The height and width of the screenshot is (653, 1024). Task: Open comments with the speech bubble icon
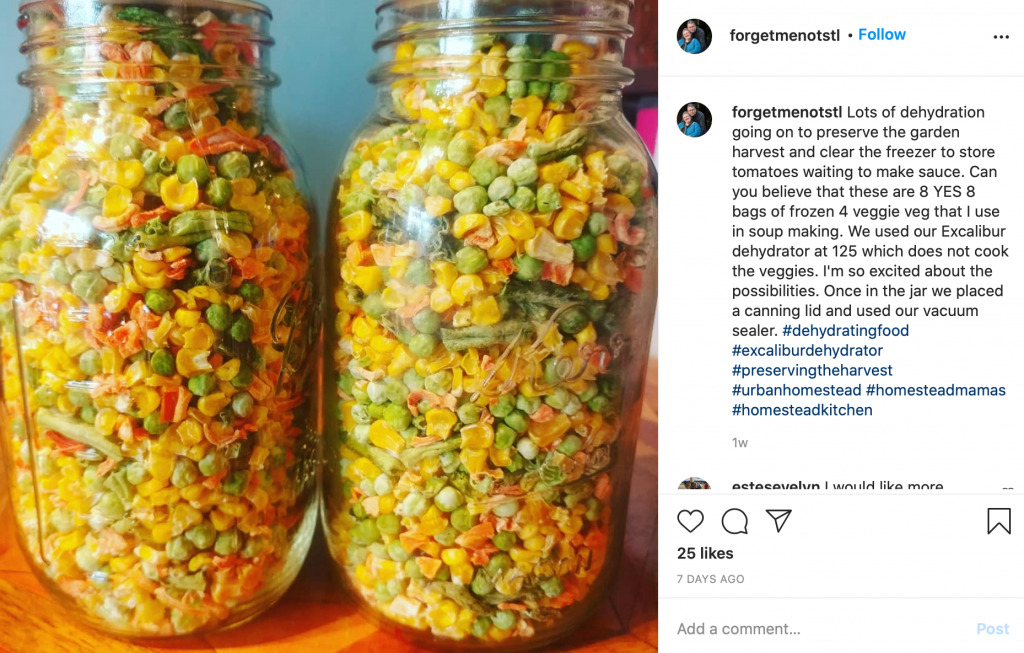point(735,521)
